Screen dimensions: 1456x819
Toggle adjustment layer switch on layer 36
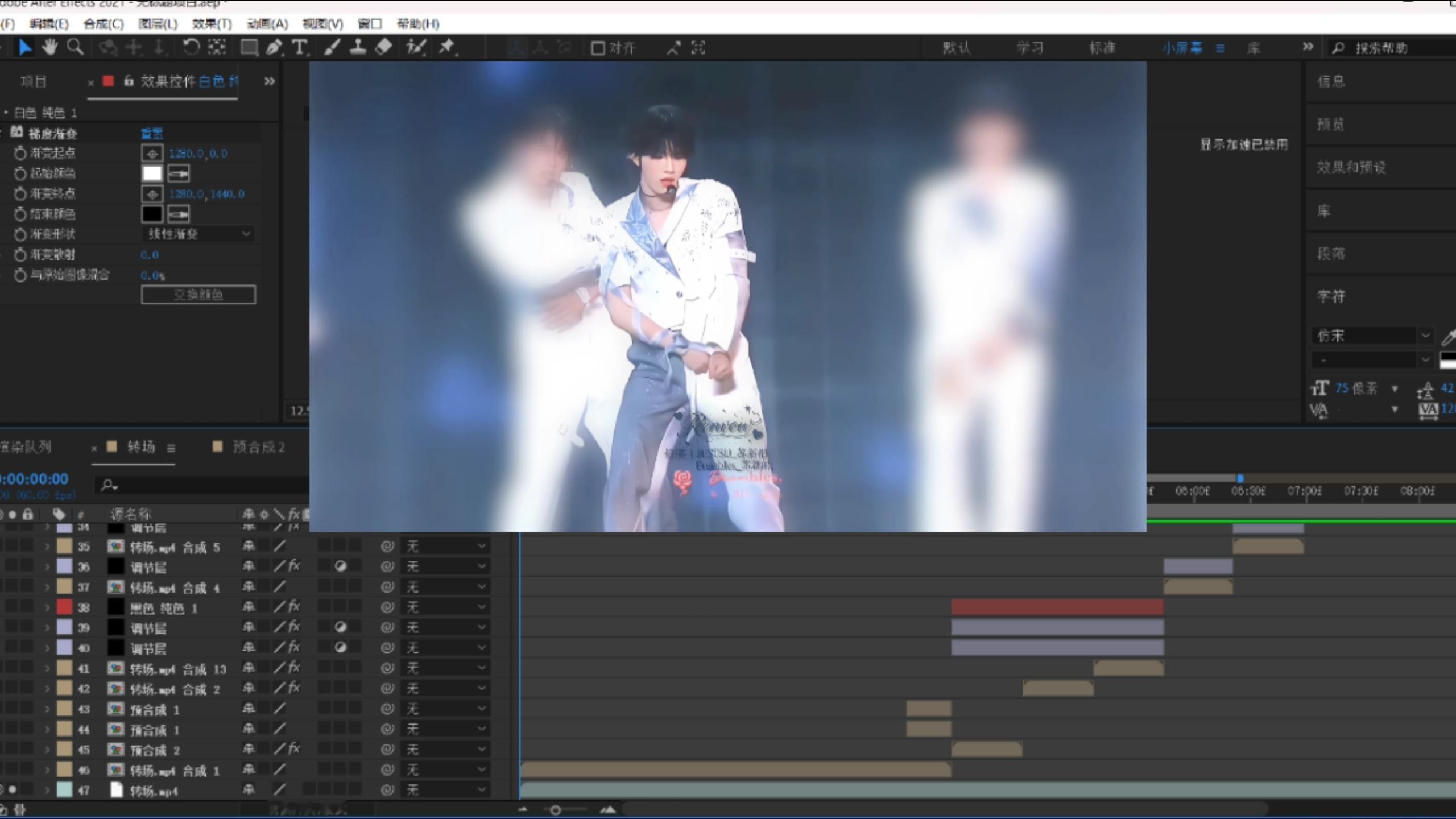[x=340, y=566]
